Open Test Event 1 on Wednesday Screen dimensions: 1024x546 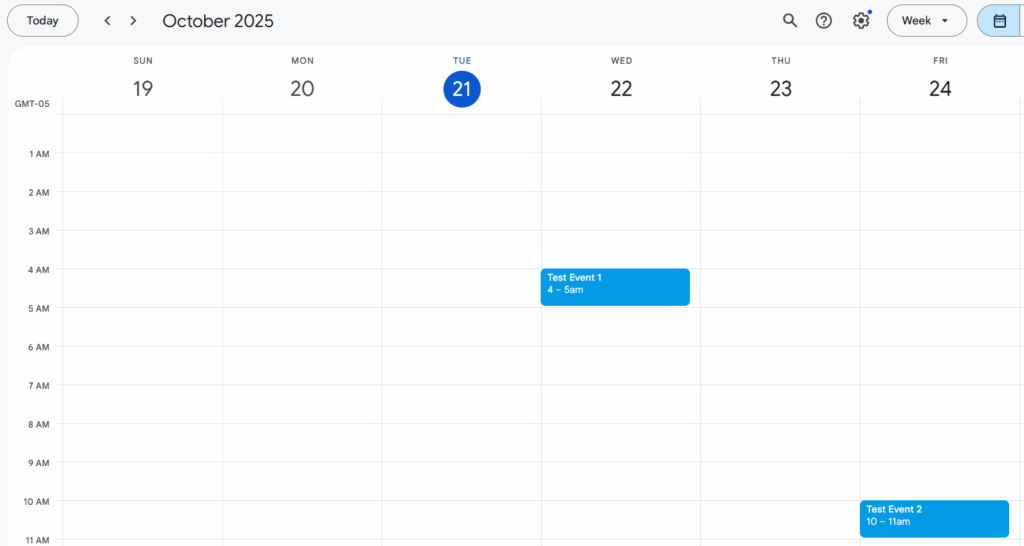pos(615,287)
